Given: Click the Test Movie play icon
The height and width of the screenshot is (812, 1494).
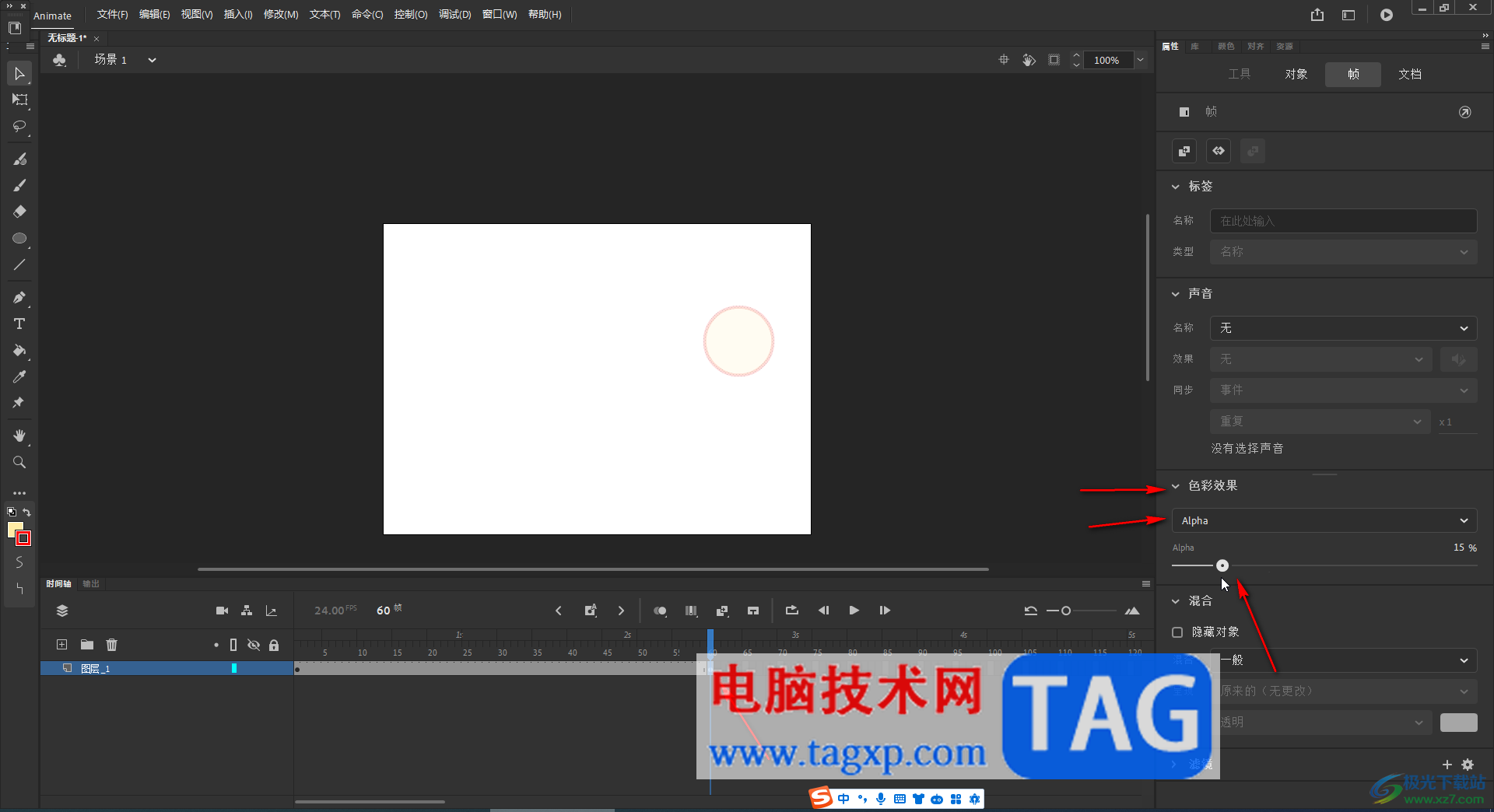Looking at the screenshot, I should point(1387,15).
